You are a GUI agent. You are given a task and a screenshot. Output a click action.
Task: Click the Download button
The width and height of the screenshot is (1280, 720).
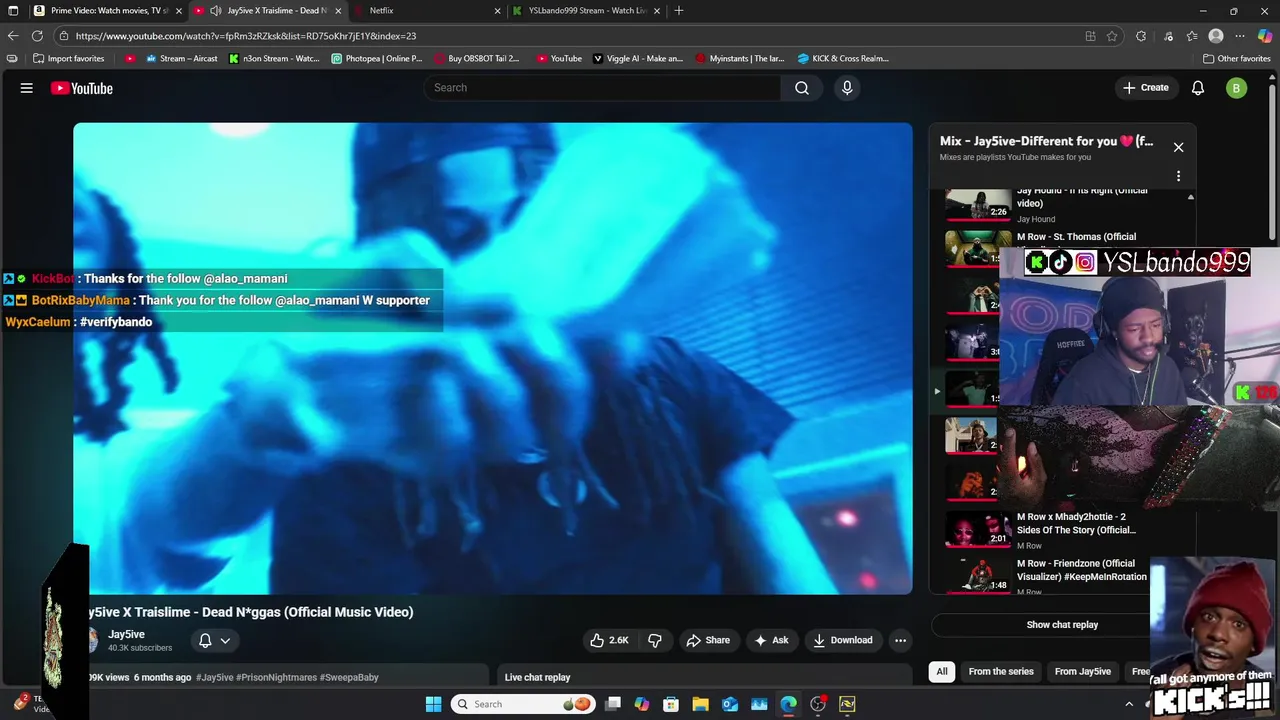click(842, 640)
